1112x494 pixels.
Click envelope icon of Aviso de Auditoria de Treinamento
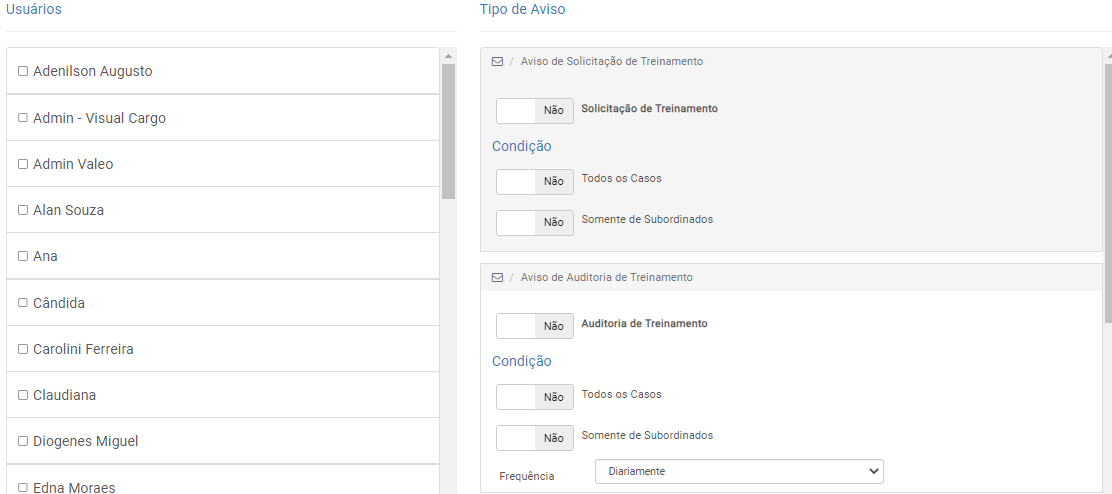click(x=497, y=278)
